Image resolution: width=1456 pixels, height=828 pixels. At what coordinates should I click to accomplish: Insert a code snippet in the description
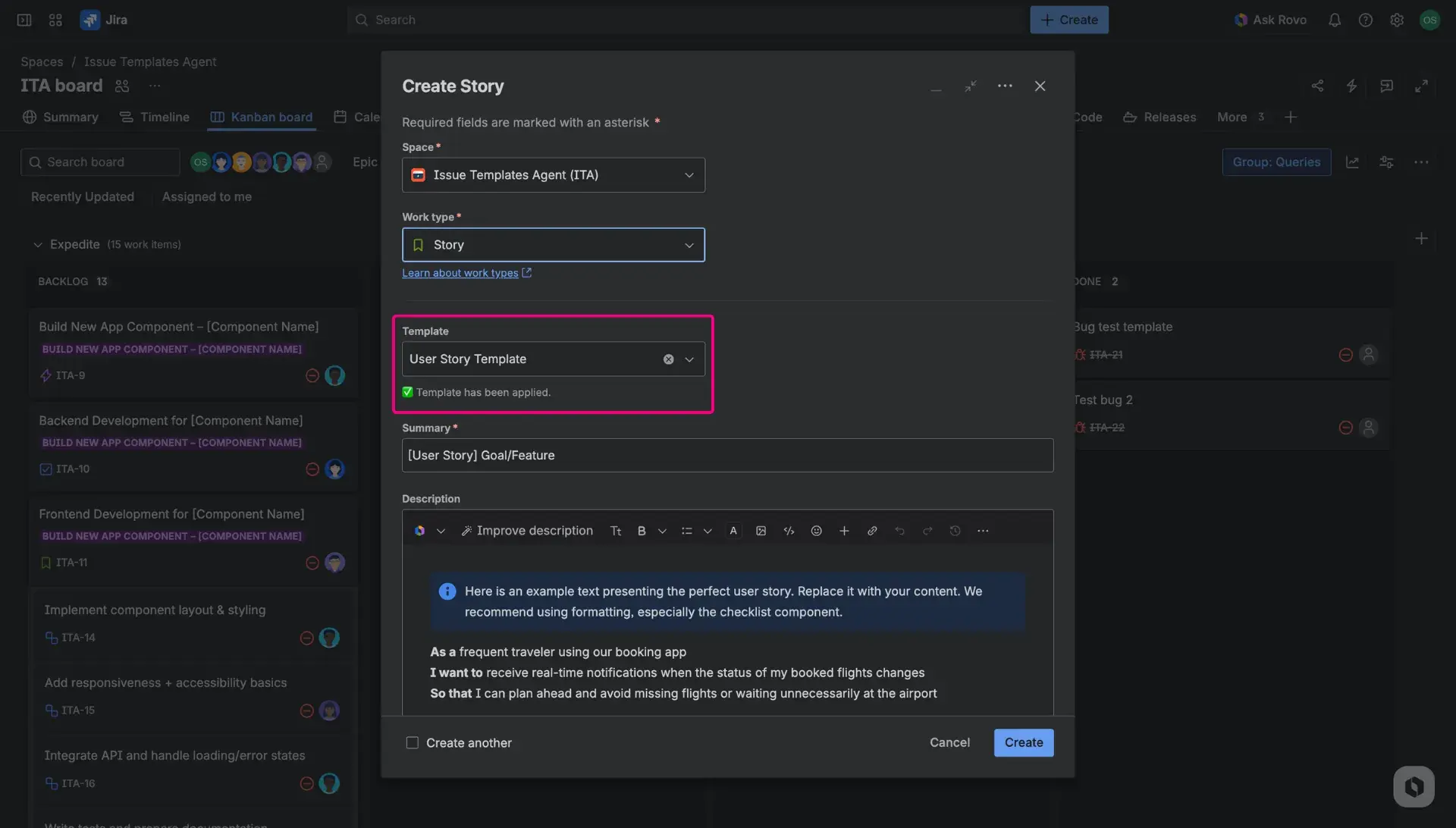click(x=789, y=530)
